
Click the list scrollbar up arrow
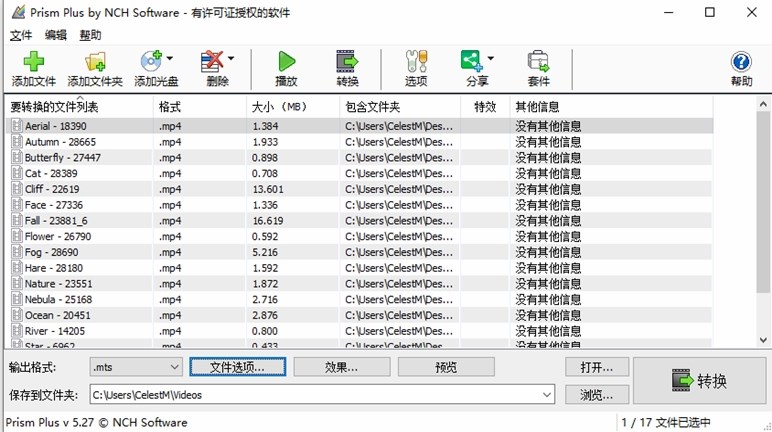763,104
